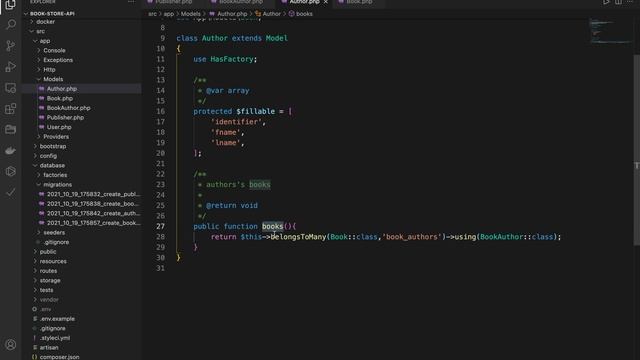
Task: Open the 175842_create_auth migration file
Action: point(93,213)
